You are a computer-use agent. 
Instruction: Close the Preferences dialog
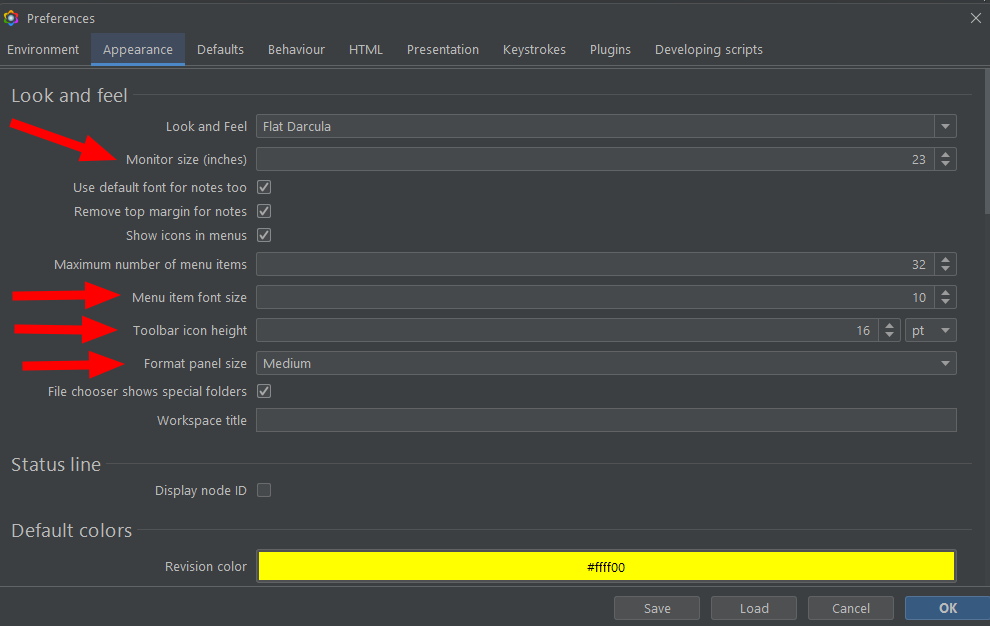[x=975, y=18]
